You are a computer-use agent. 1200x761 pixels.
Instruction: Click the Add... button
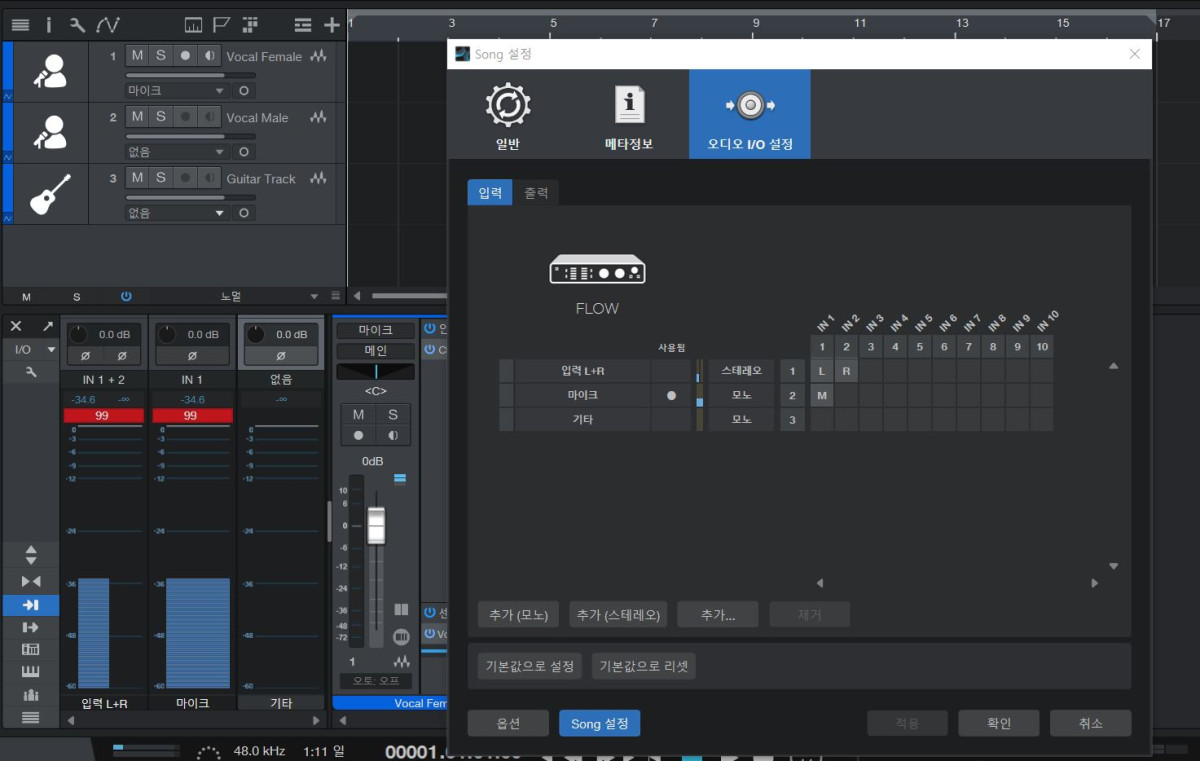(717, 615)
